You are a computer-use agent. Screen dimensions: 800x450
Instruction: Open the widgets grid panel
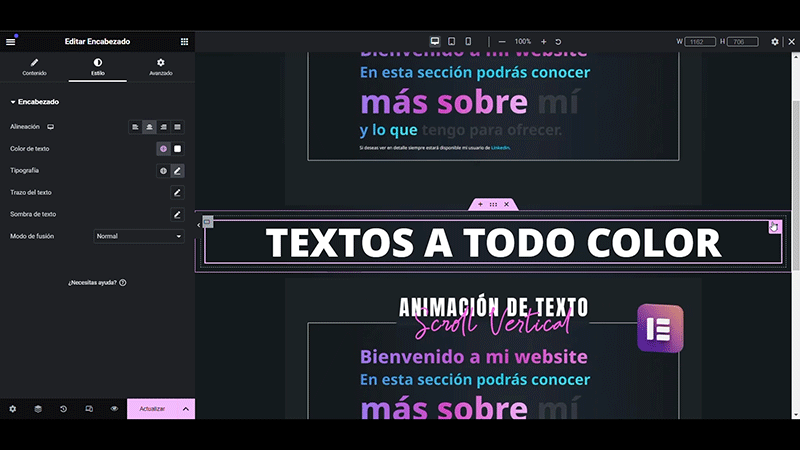[184, 41]
